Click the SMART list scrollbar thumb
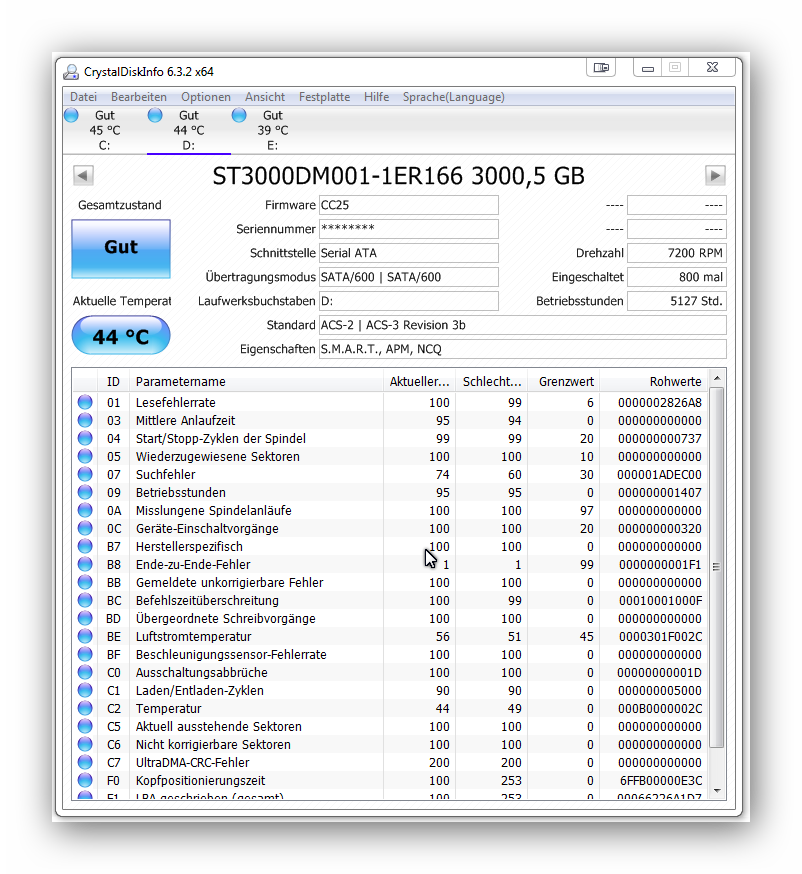The height and width of the screenshot is (874, 802). coord(717,567)
